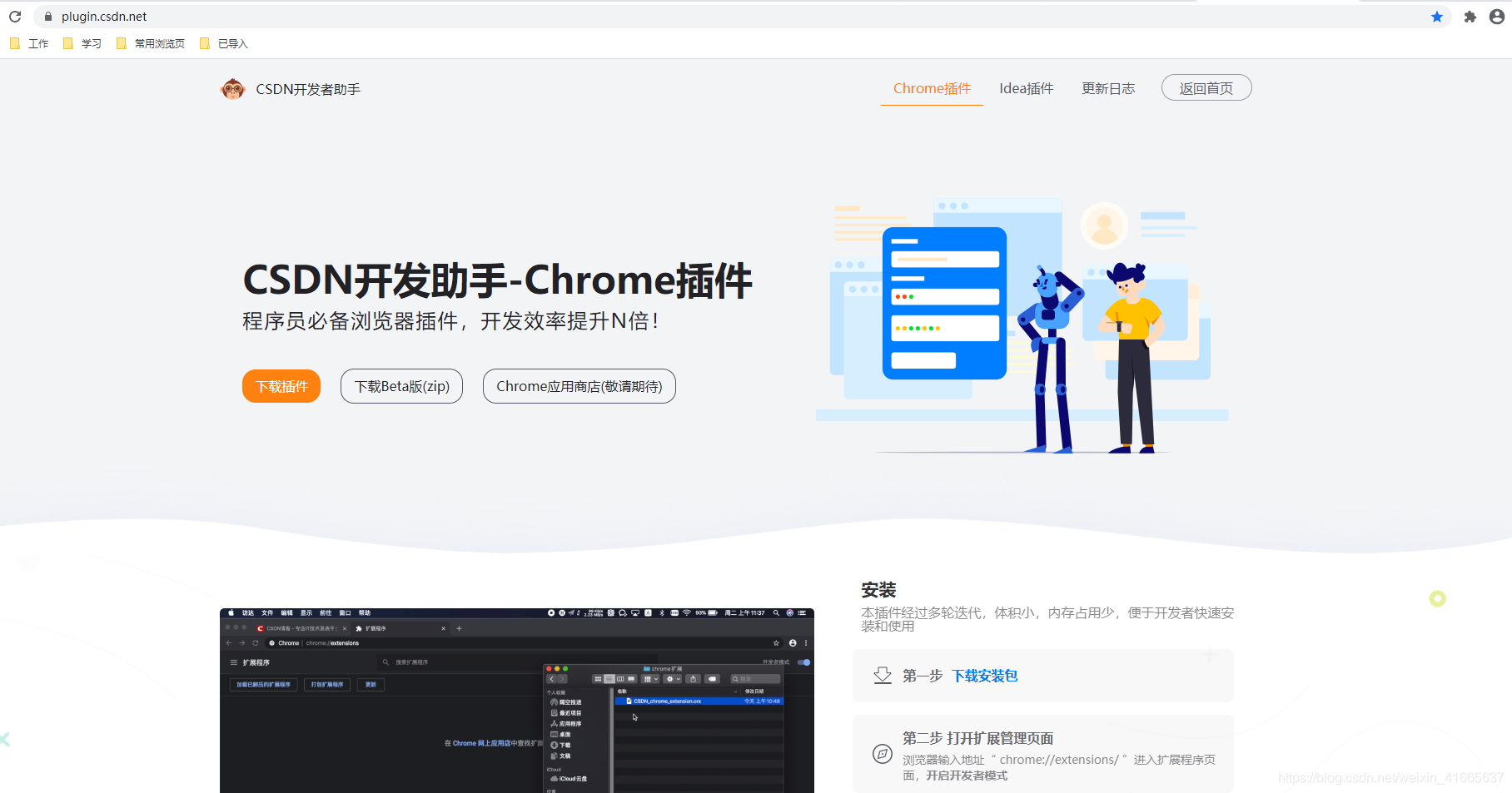Click the 下载安装包 link

(985, 676)
